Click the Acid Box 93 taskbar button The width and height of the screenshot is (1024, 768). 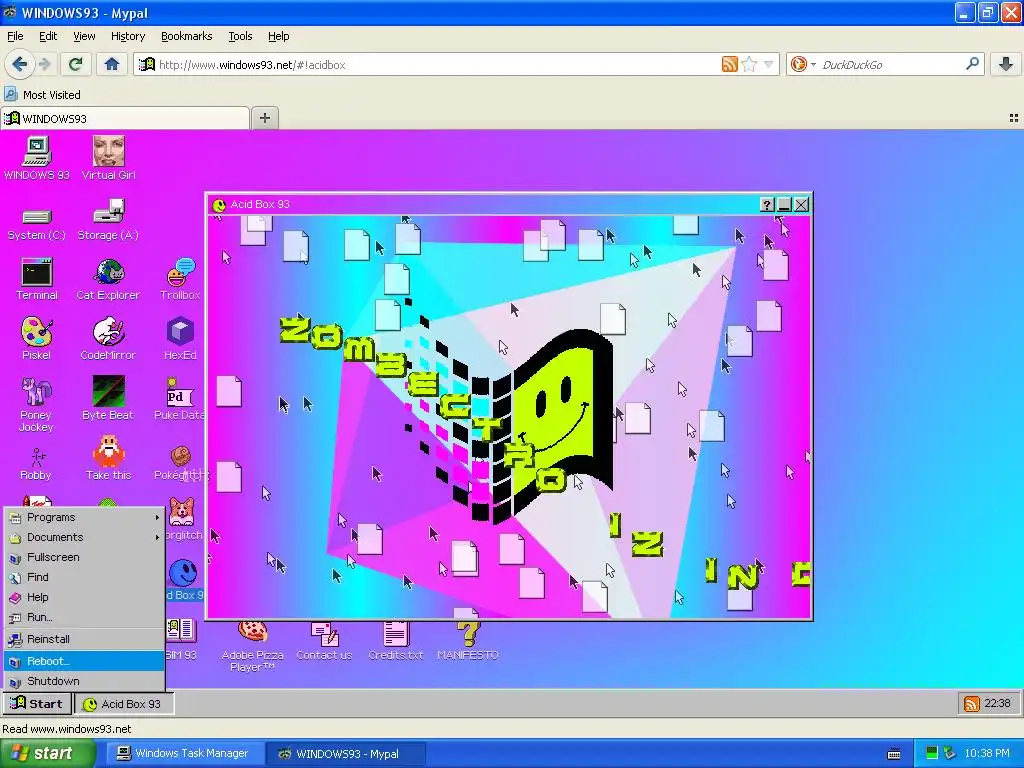(x=123, y=704)
